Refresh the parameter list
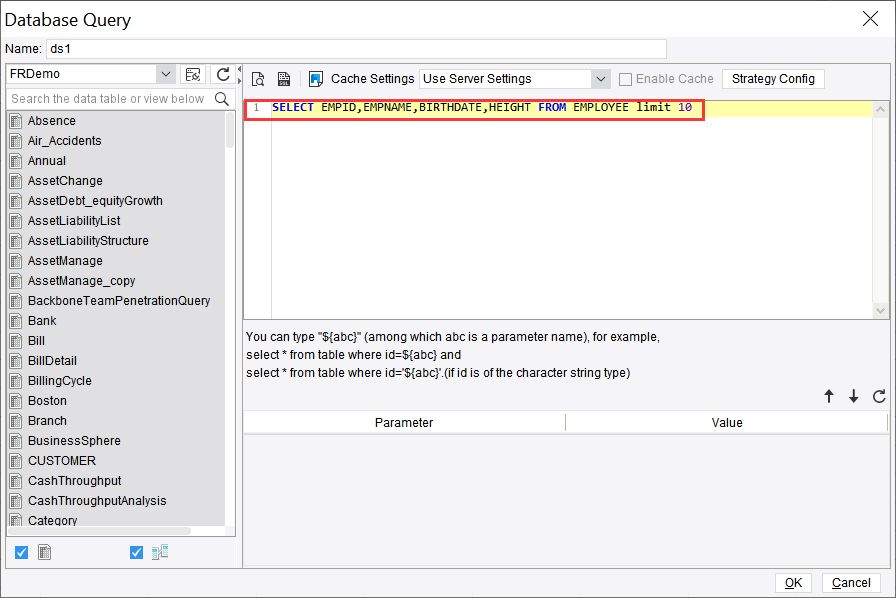 878,396
